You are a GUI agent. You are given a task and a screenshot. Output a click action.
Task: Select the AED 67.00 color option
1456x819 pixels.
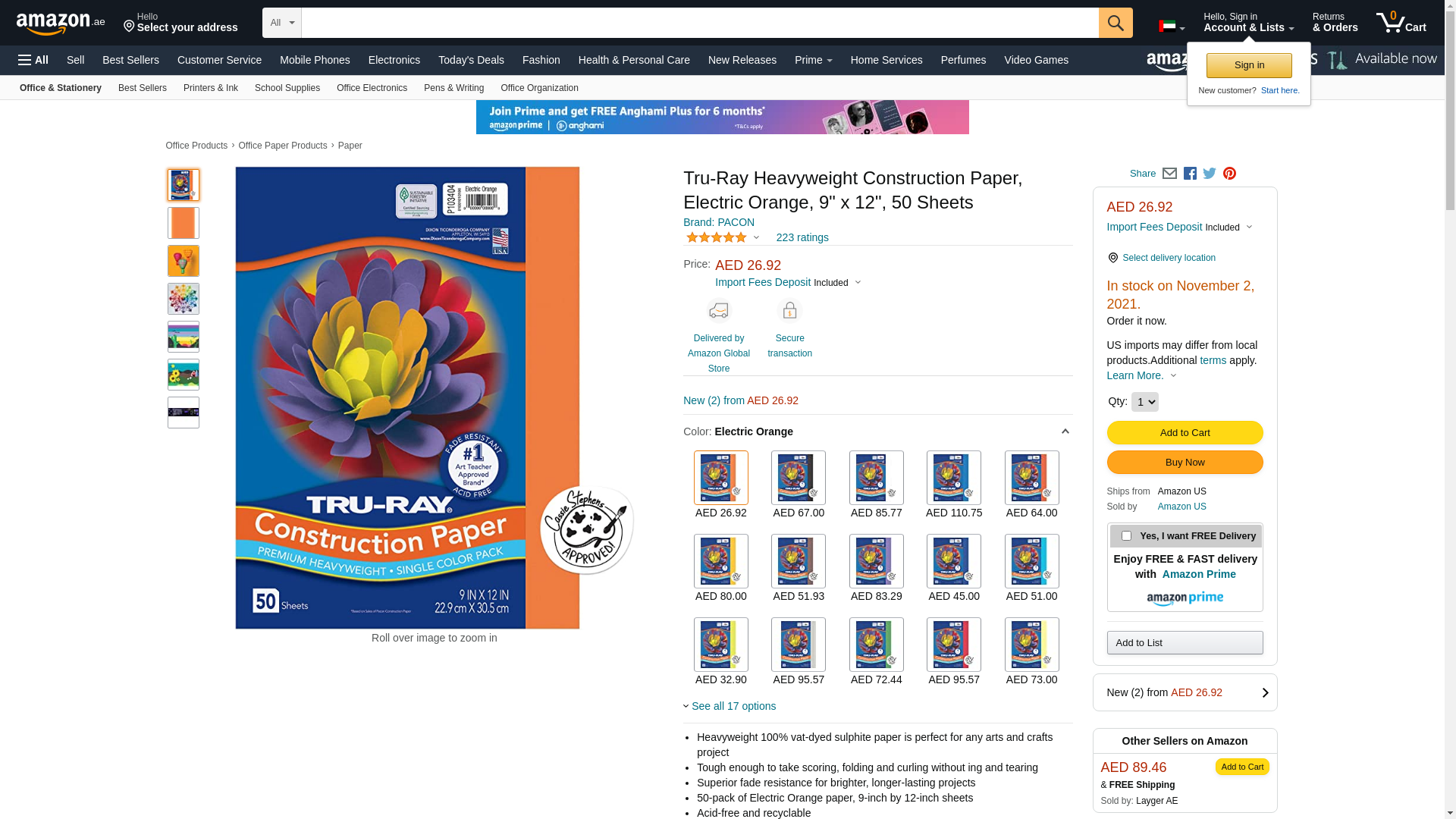[799, 485]
